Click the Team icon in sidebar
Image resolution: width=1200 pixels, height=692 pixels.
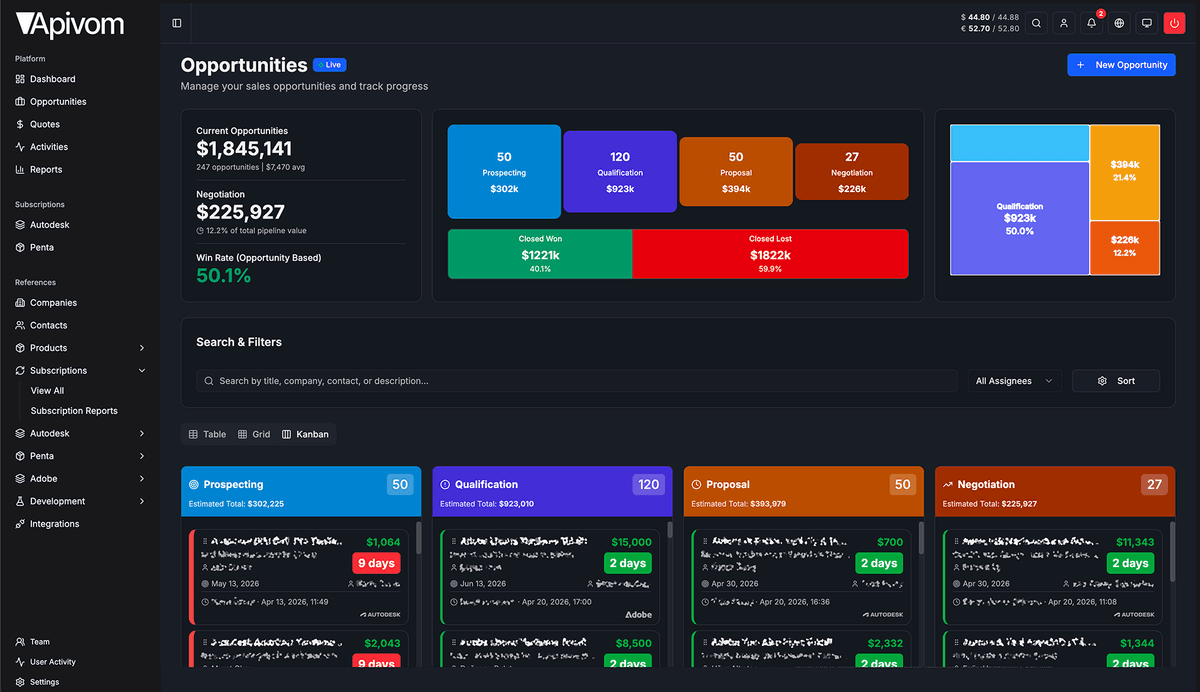pos(20,642)
